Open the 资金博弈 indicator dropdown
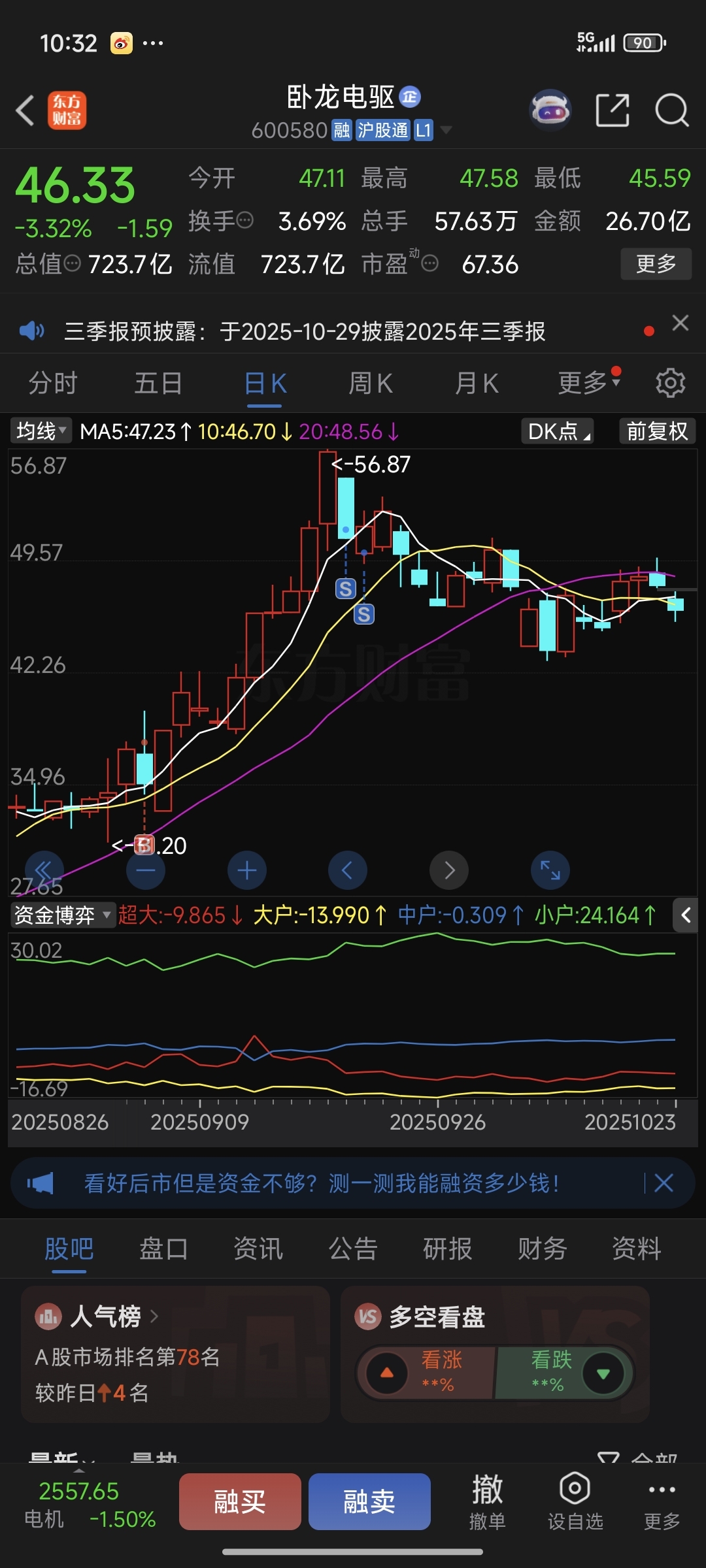 [x=62, y=915]
